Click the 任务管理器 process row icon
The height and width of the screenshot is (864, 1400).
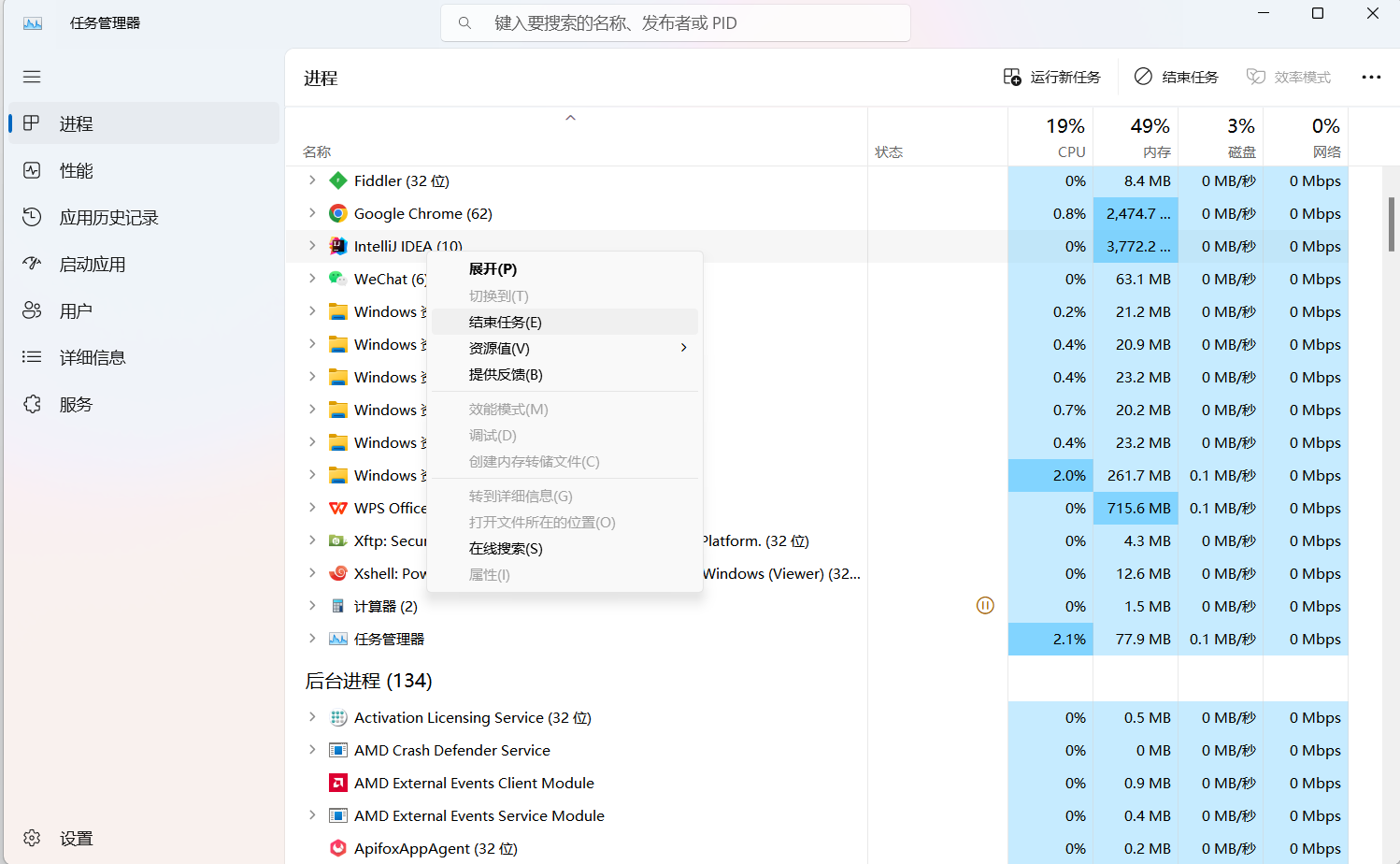tap(338, 639)
